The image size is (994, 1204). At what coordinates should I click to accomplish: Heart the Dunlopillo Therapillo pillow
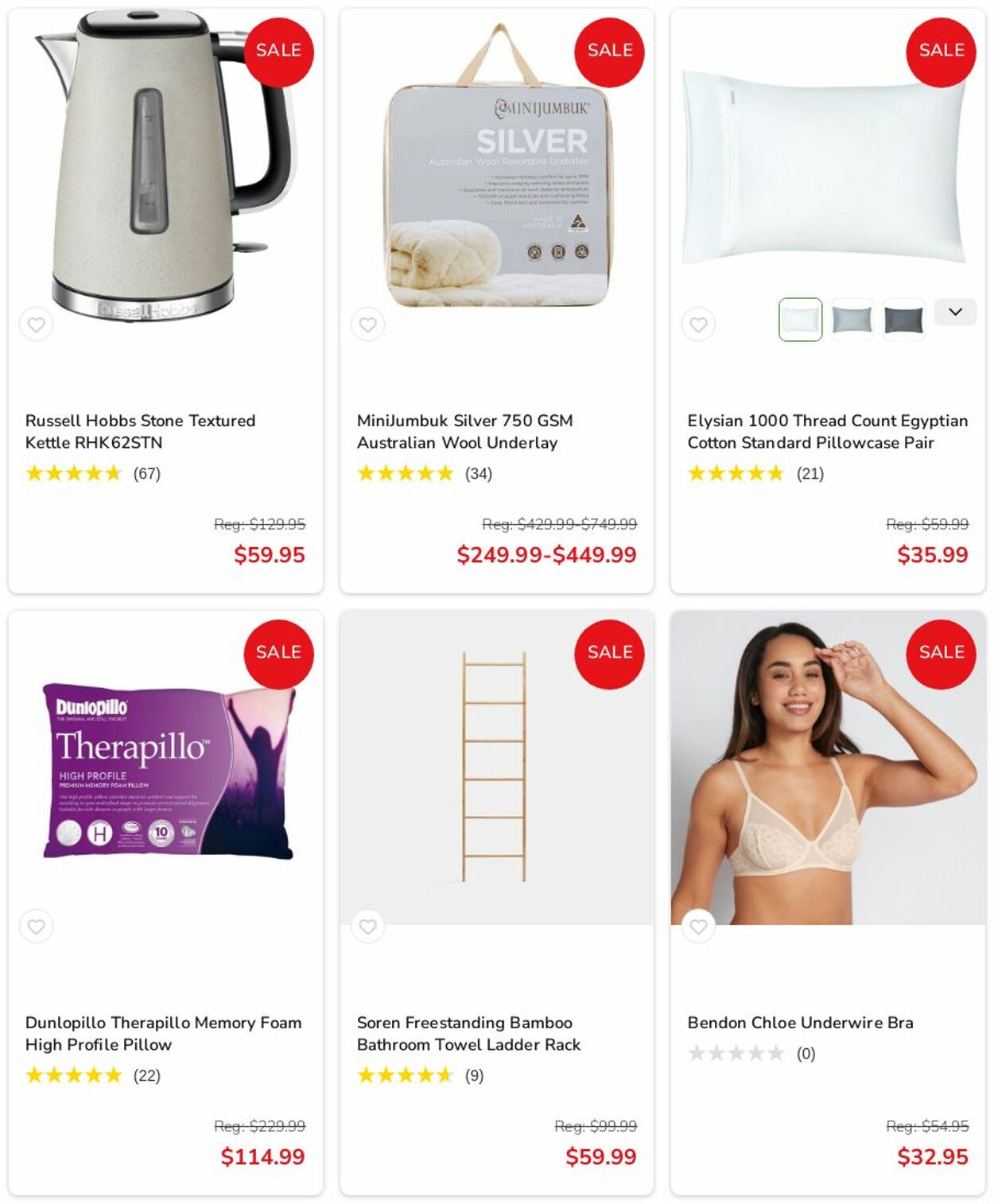tap(37, 926)
